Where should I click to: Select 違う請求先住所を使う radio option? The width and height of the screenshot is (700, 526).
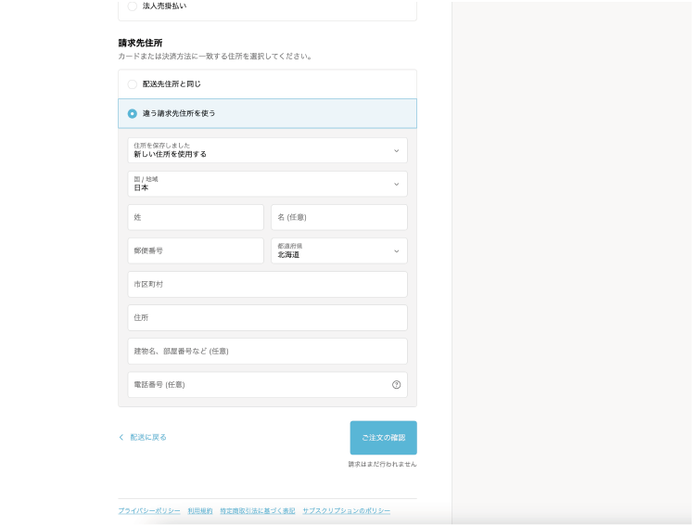click(132, 114)
